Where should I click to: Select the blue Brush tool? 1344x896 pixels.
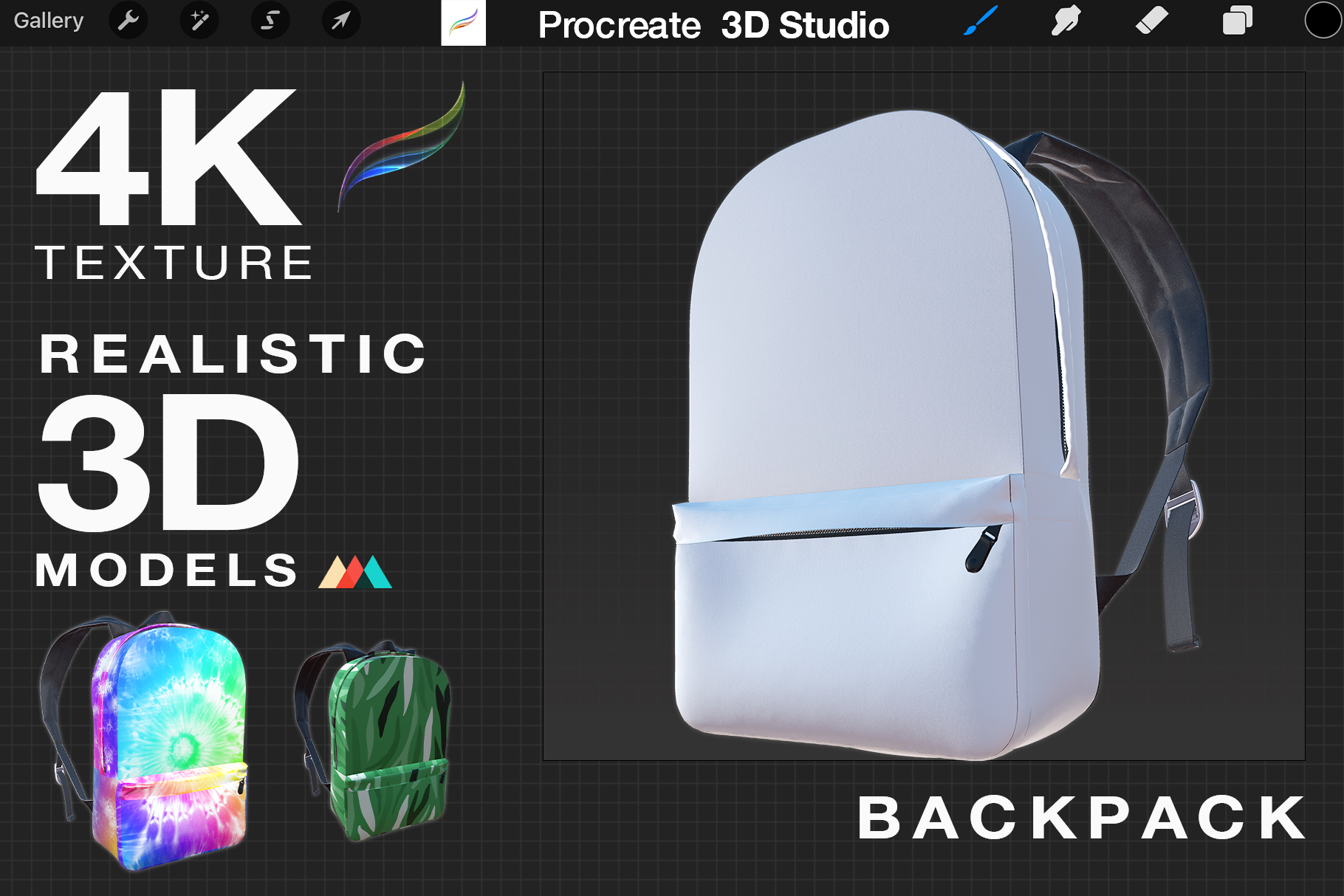[981, 21]
